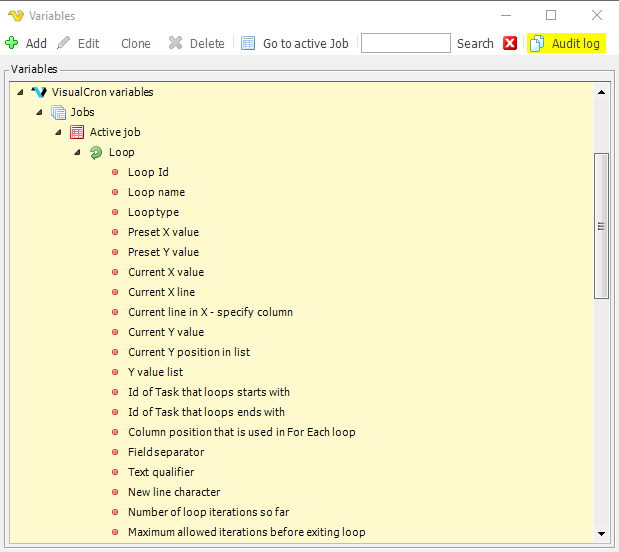Collapse the Active job tree node
This screenshot has width=619, height=552.
(59, 132)
